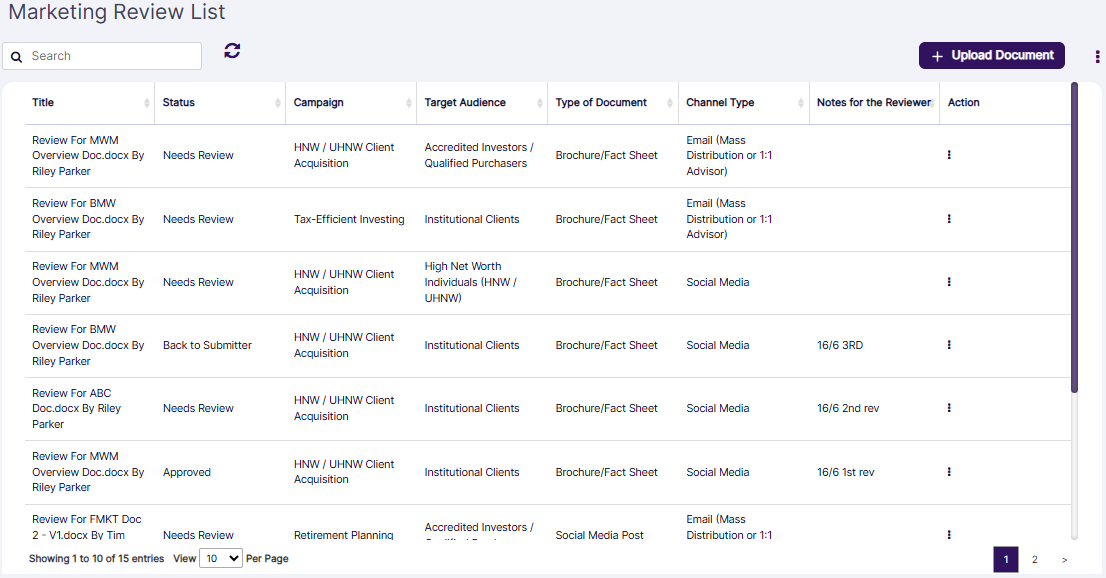Viewport: 1106px width, 578px height.
Task: Open the per-page entries dropdown
Action: 220,557
